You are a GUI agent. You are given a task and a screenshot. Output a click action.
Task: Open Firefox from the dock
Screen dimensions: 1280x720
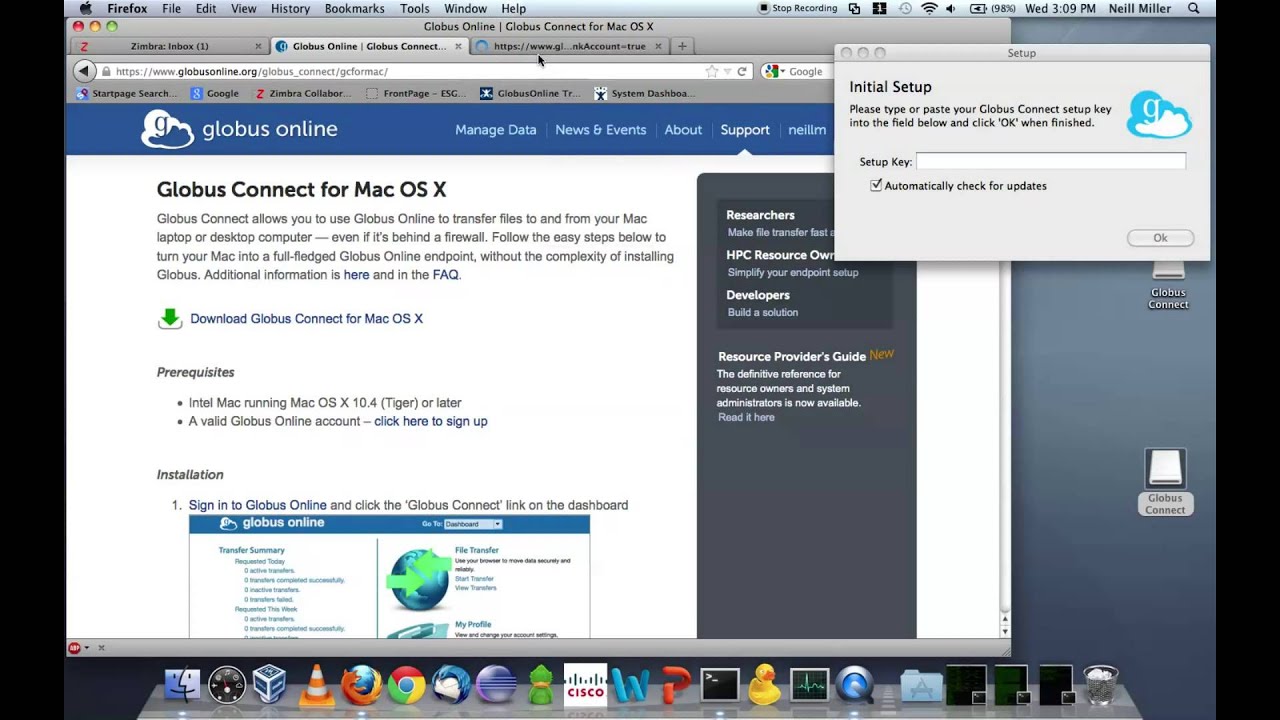[361, 685]
